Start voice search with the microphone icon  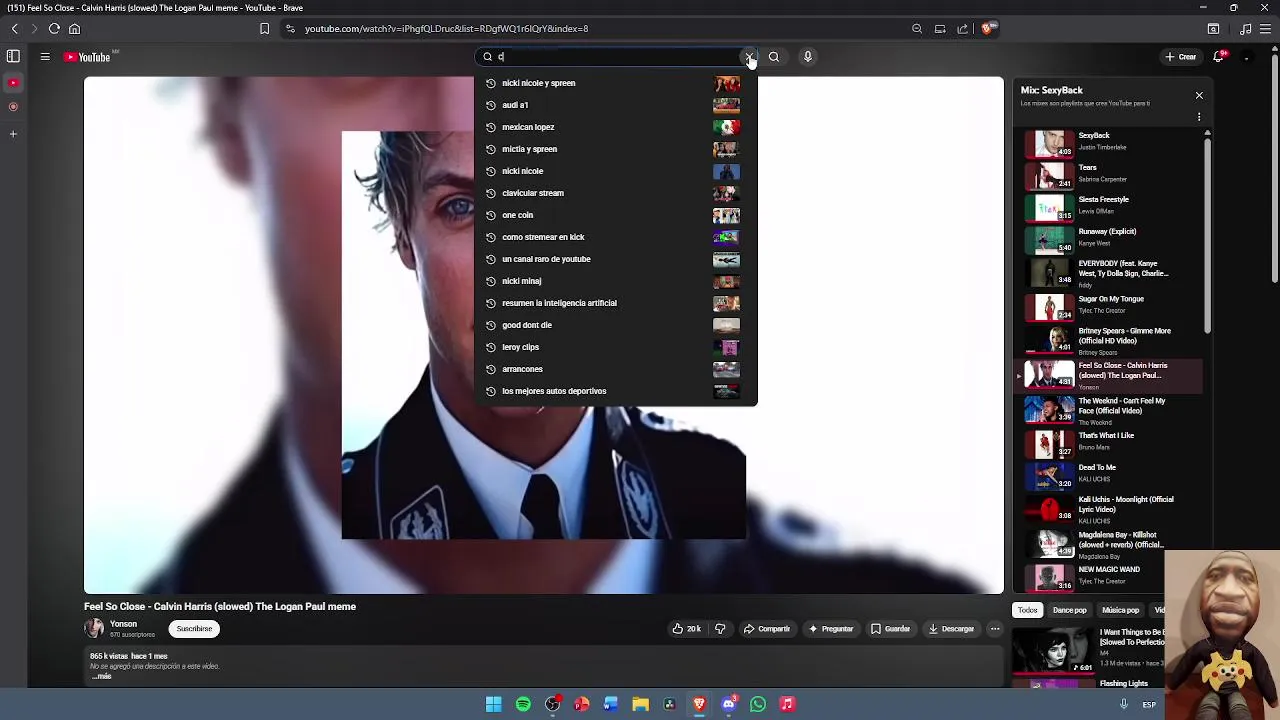tap(808, 57)
